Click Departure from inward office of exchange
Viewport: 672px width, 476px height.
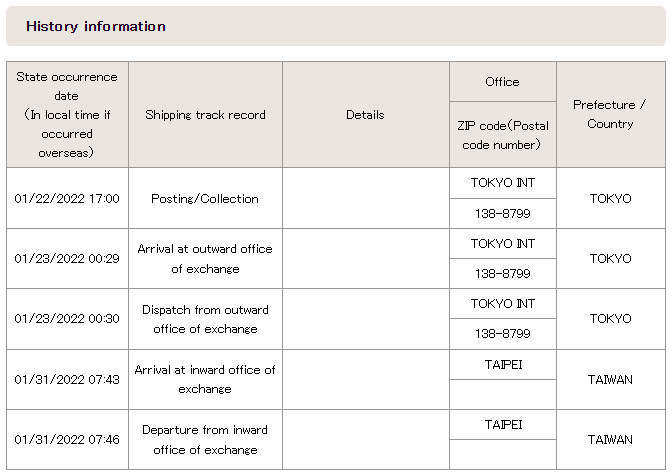tap(205, 439)
